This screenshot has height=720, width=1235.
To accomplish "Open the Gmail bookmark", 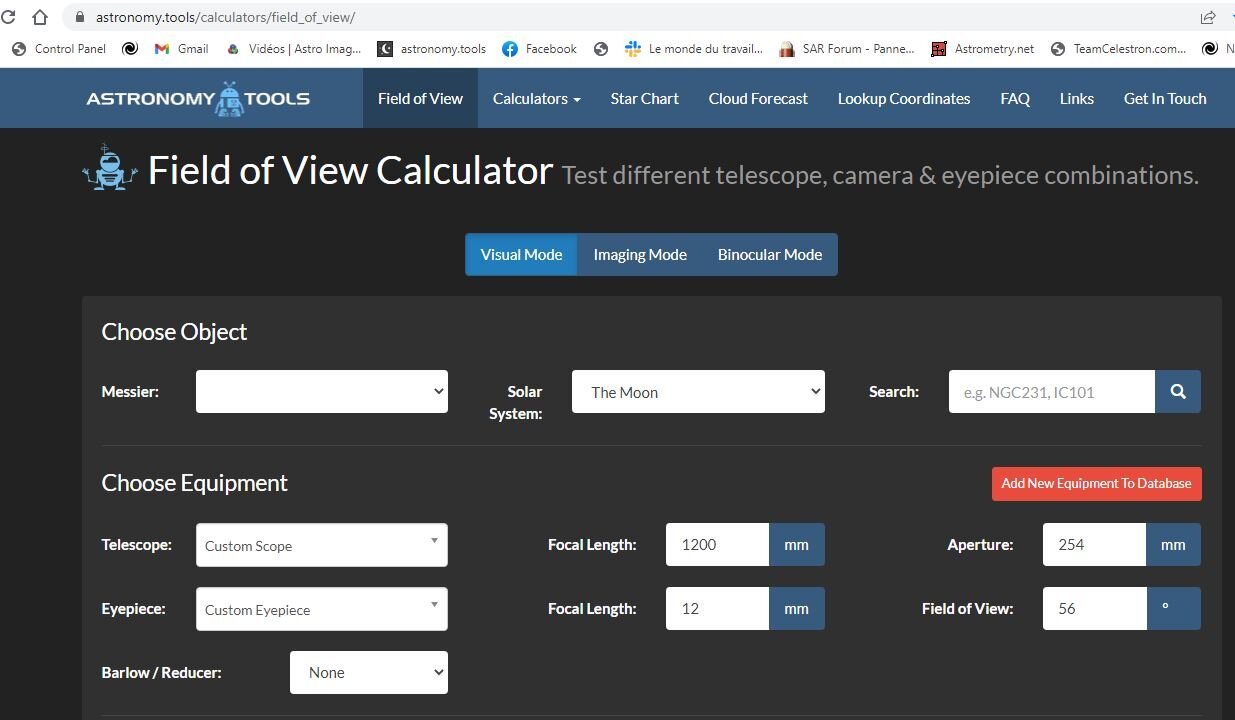I will point(181,48).
